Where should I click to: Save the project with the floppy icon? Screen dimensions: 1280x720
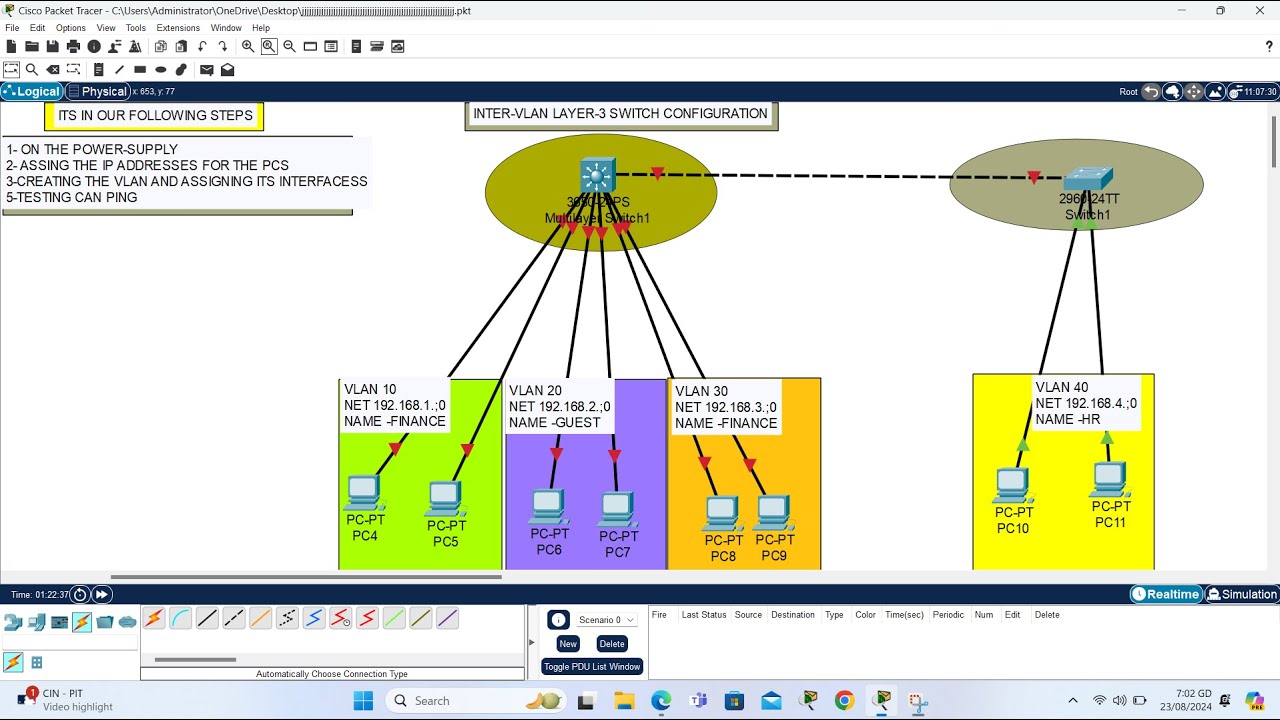click(x=53, y=46)
